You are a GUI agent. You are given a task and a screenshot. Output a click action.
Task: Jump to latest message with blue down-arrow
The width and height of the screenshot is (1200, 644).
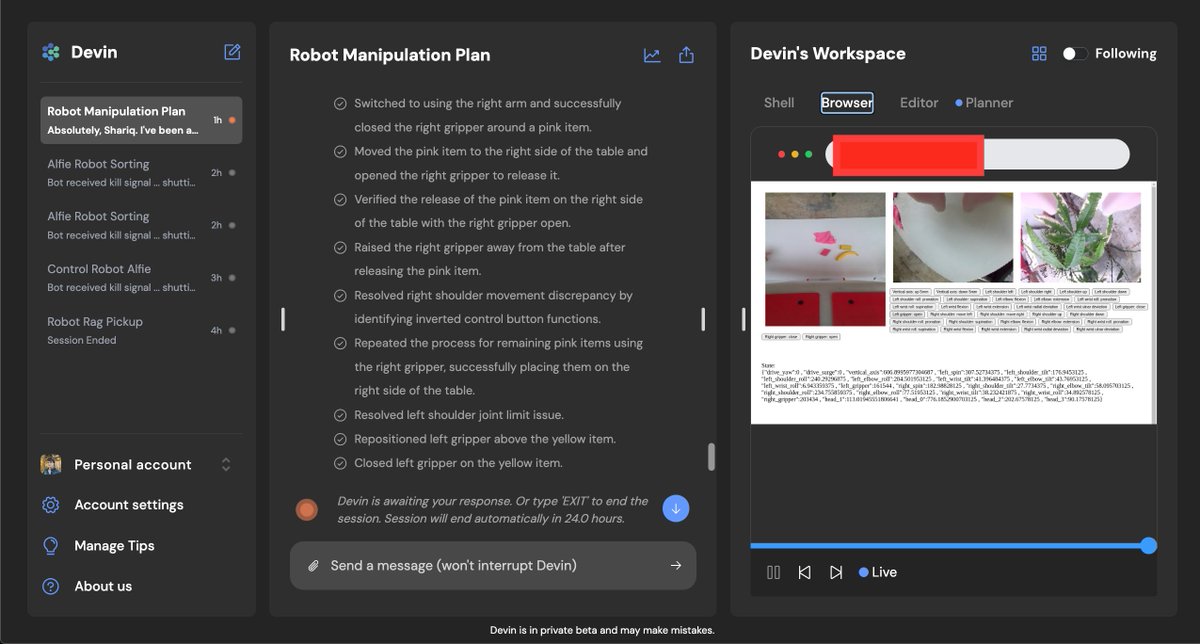click(x=676, y=509)
